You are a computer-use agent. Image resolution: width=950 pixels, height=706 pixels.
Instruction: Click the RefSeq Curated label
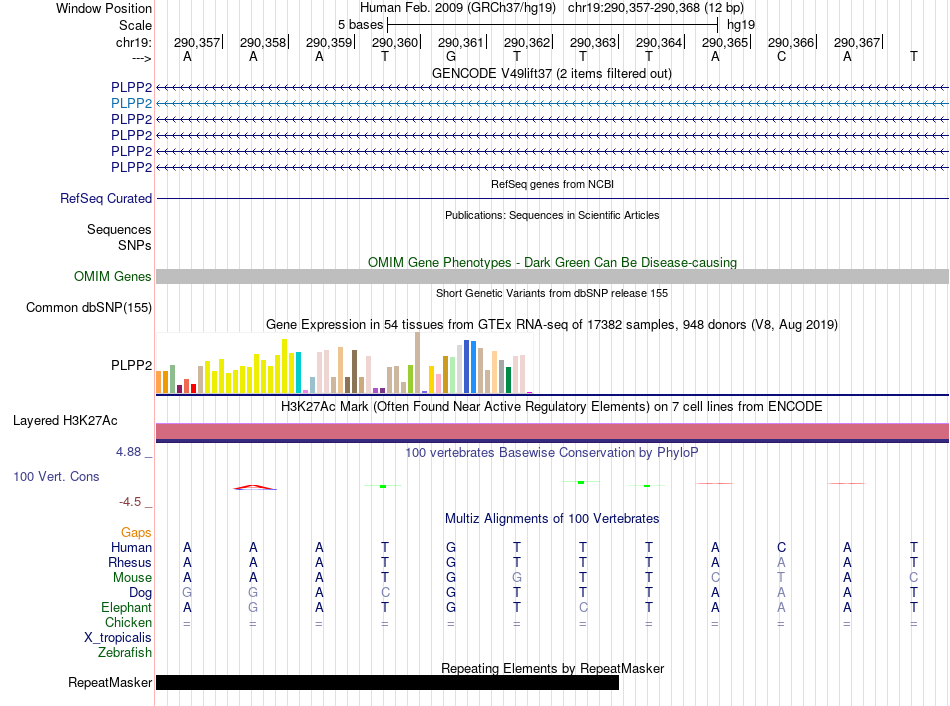click(106, 198)
